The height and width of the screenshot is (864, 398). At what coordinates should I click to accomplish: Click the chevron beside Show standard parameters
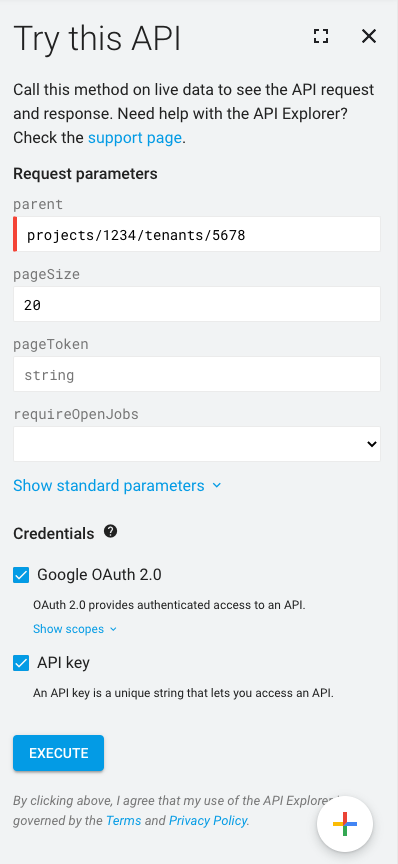point(217,486)
